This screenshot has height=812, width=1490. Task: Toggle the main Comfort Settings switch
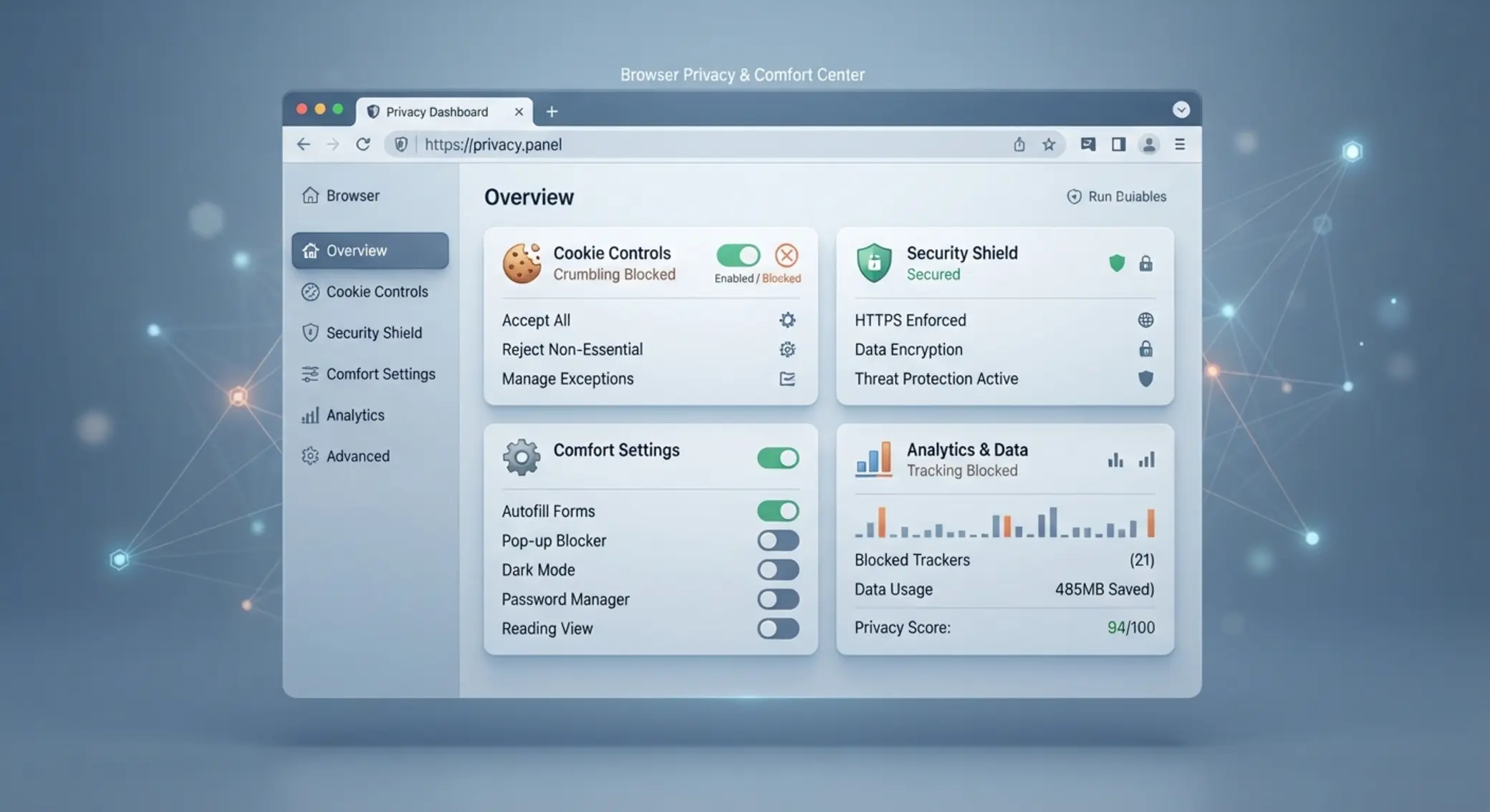pyautogui.click(x=778, y=458)
